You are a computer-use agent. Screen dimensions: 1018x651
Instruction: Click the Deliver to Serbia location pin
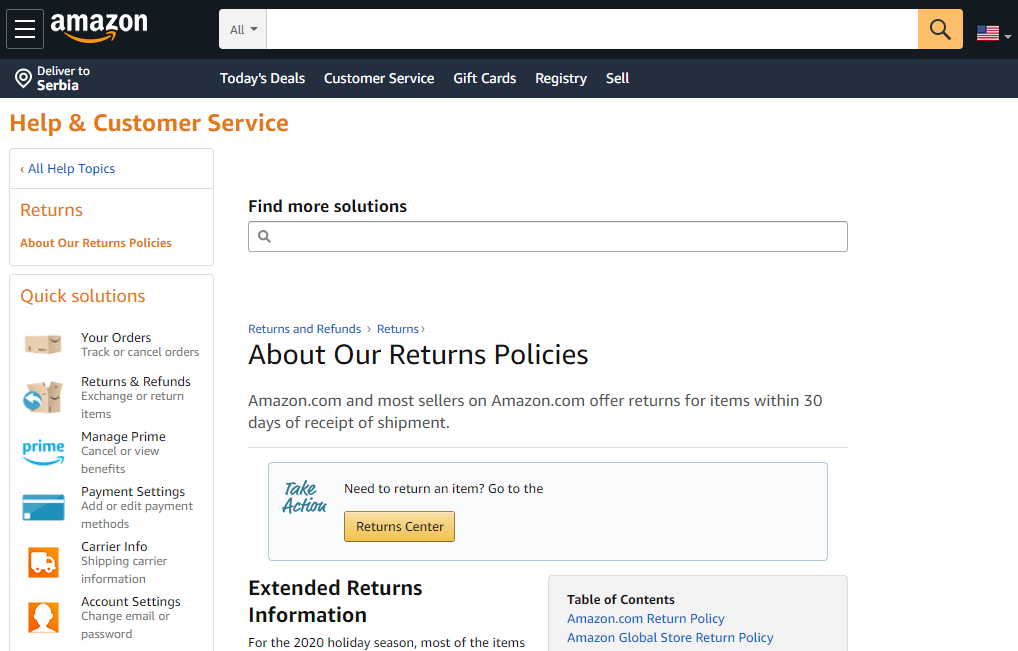(23, 79)
